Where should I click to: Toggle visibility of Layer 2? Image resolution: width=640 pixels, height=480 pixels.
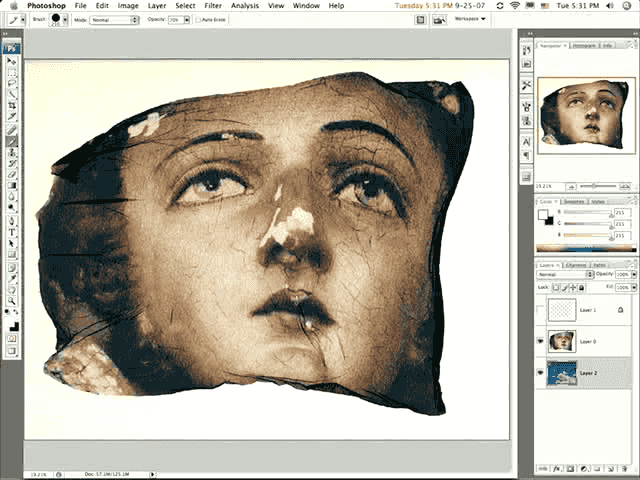click(x=541, y=373)
